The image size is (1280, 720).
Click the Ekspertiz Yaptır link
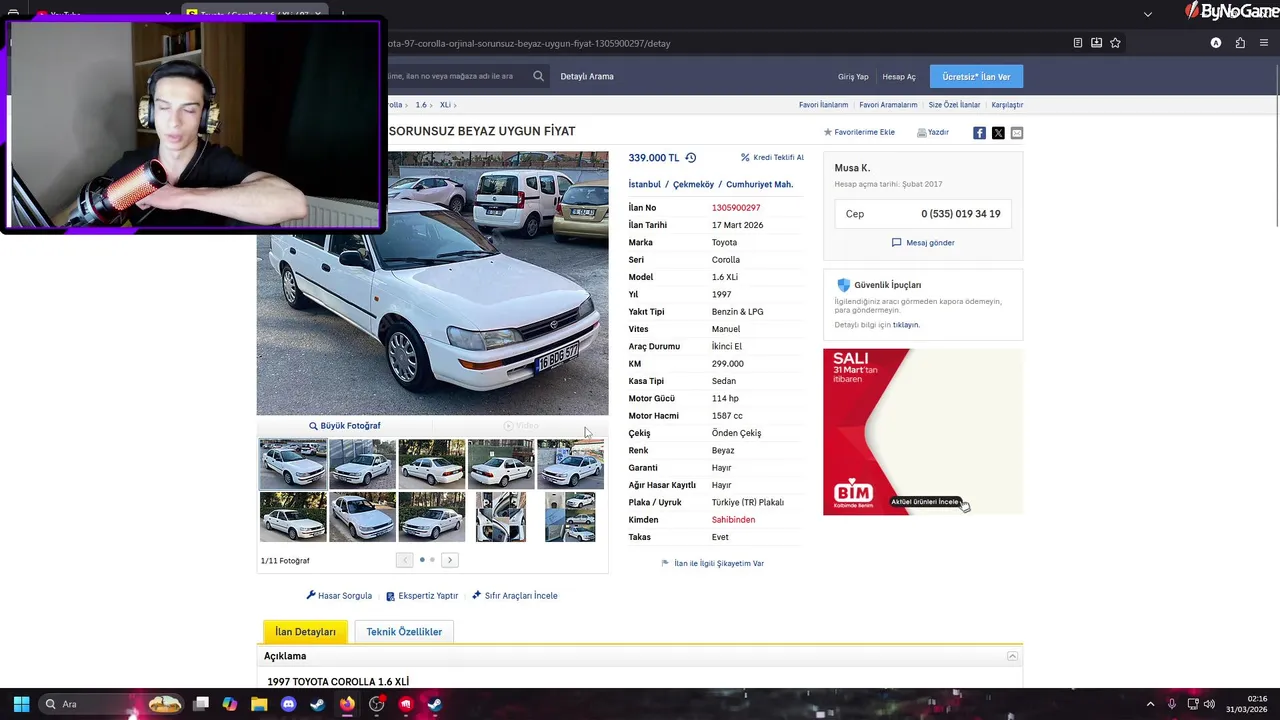(422, 596)
